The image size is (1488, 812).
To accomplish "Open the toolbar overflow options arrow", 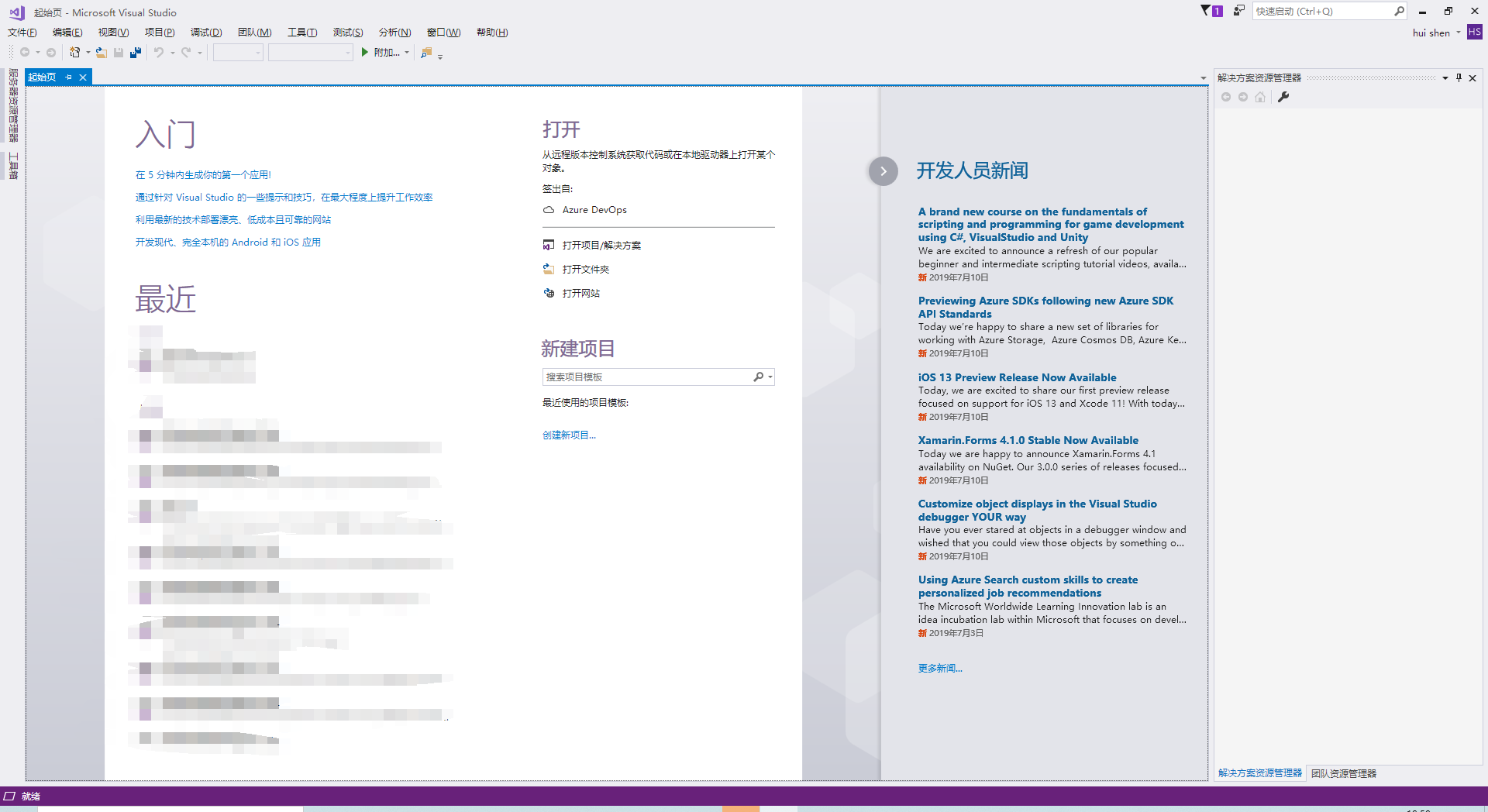I will [x=440, y=56].
